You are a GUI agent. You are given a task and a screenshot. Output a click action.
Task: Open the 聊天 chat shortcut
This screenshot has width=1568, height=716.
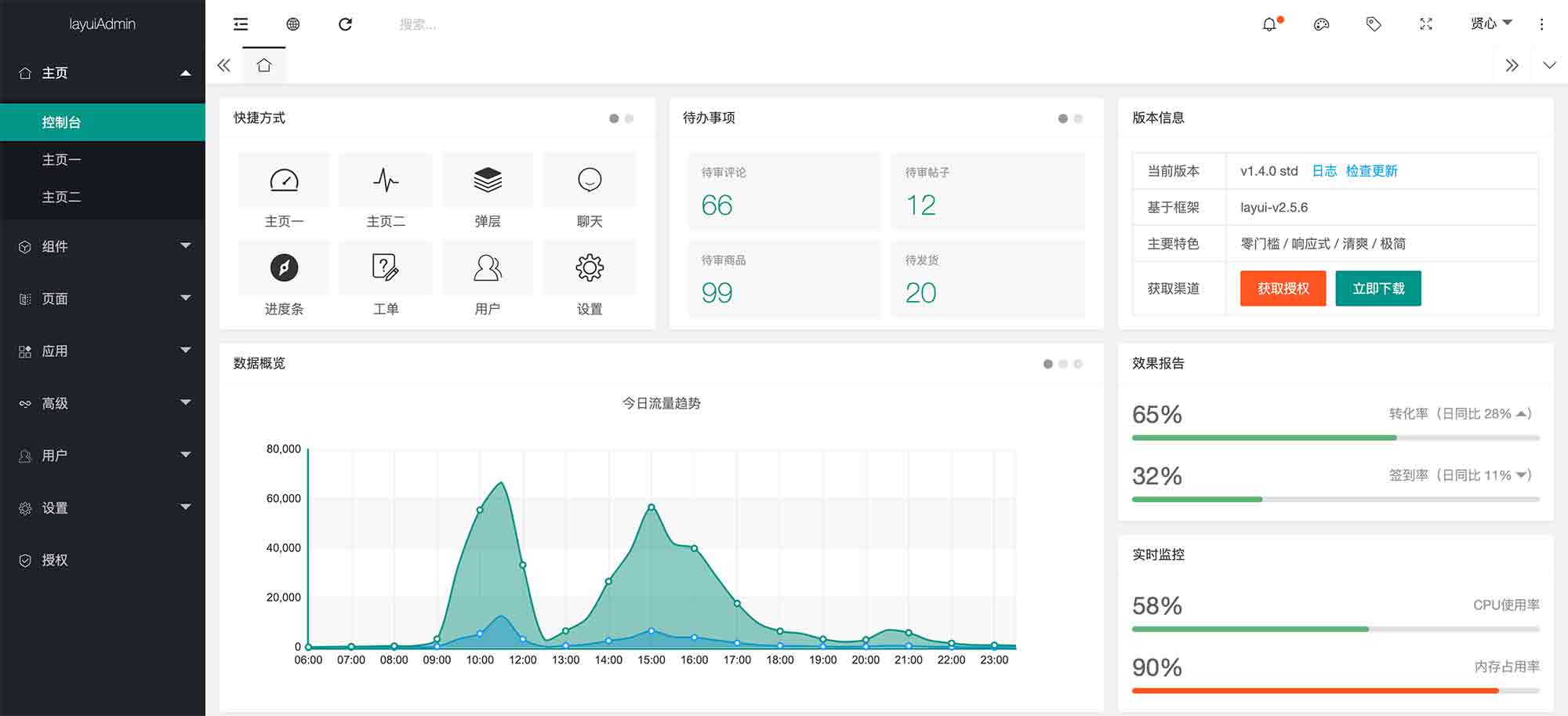(590, 180)
